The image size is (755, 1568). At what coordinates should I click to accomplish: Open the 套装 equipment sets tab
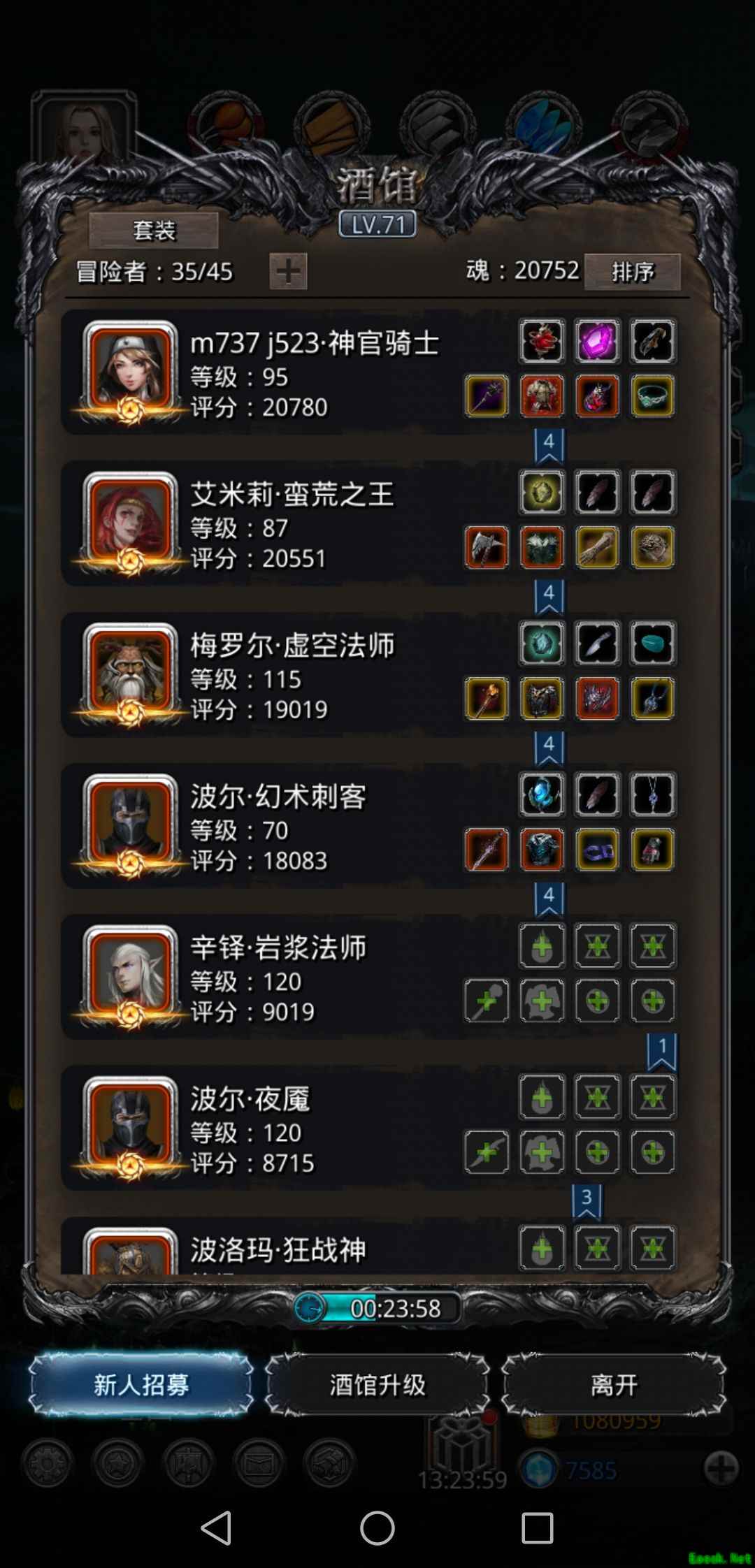(154, 230)
